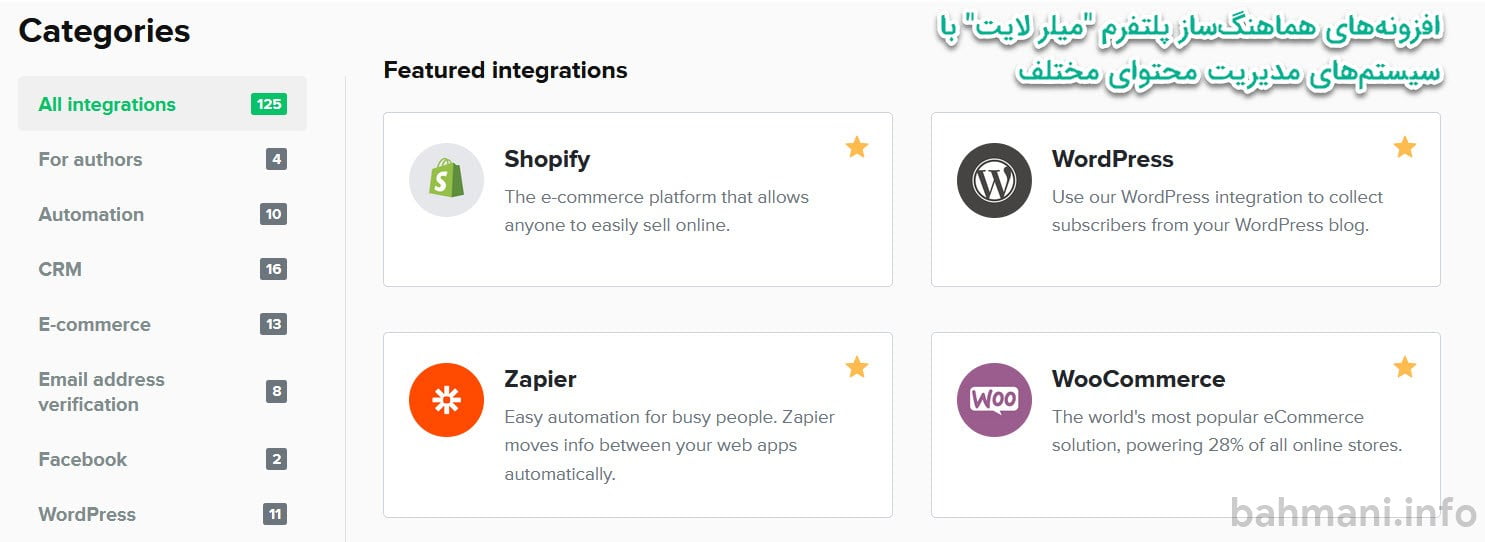Select the Facebook category
This screenshot has width=1485, height=542.
tap(82, 459)
